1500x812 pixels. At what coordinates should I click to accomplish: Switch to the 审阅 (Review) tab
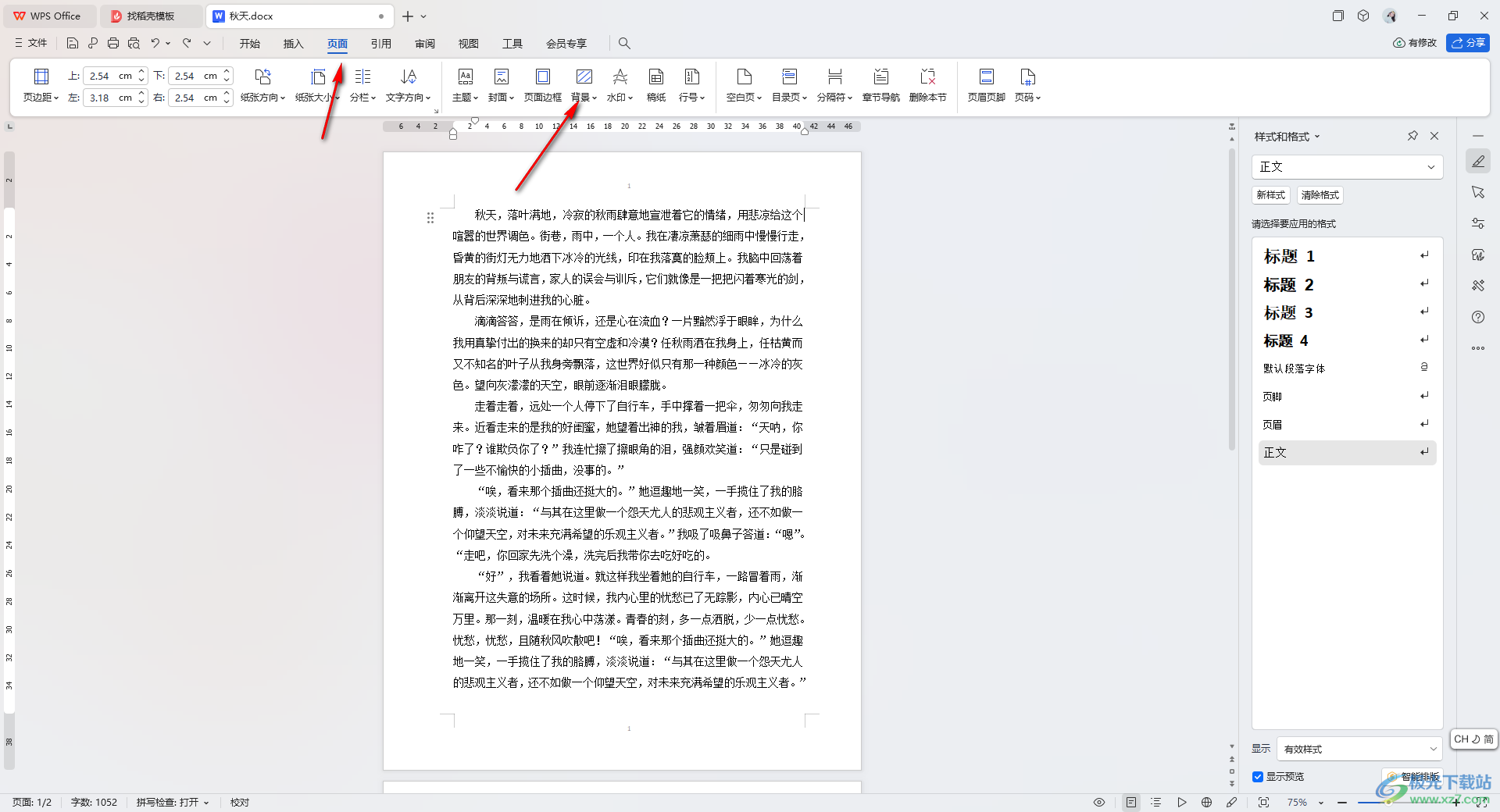(x=425, y=43)
